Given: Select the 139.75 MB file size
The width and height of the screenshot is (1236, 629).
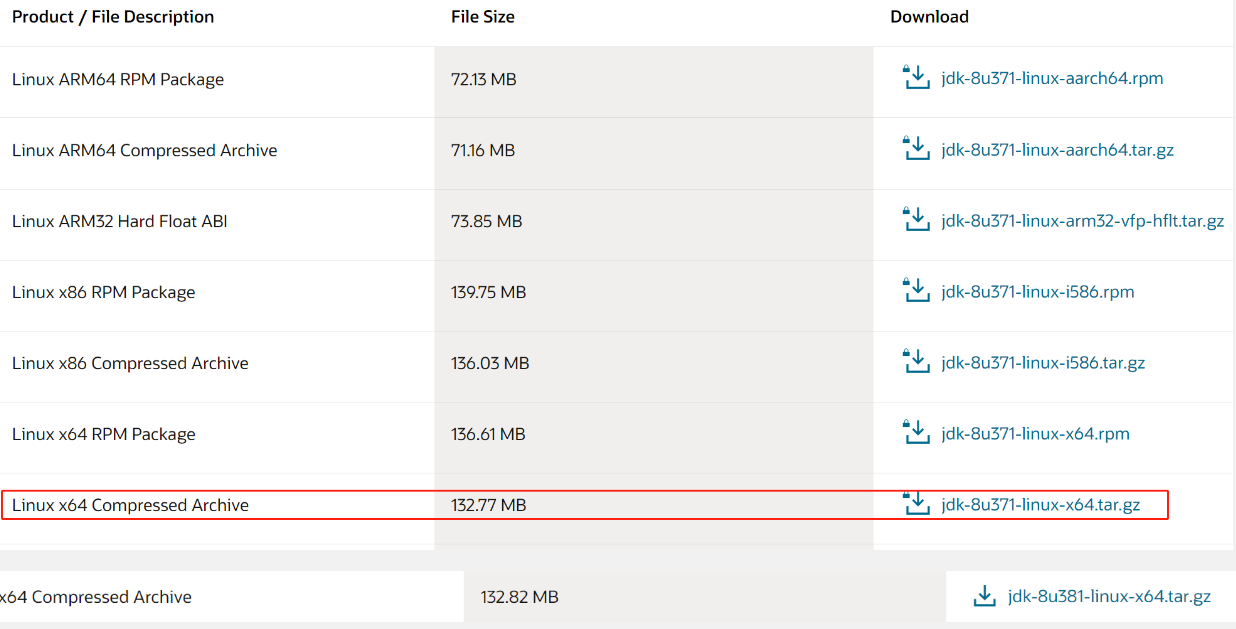Looking at the screenshot, I should [x=489, y=292].
